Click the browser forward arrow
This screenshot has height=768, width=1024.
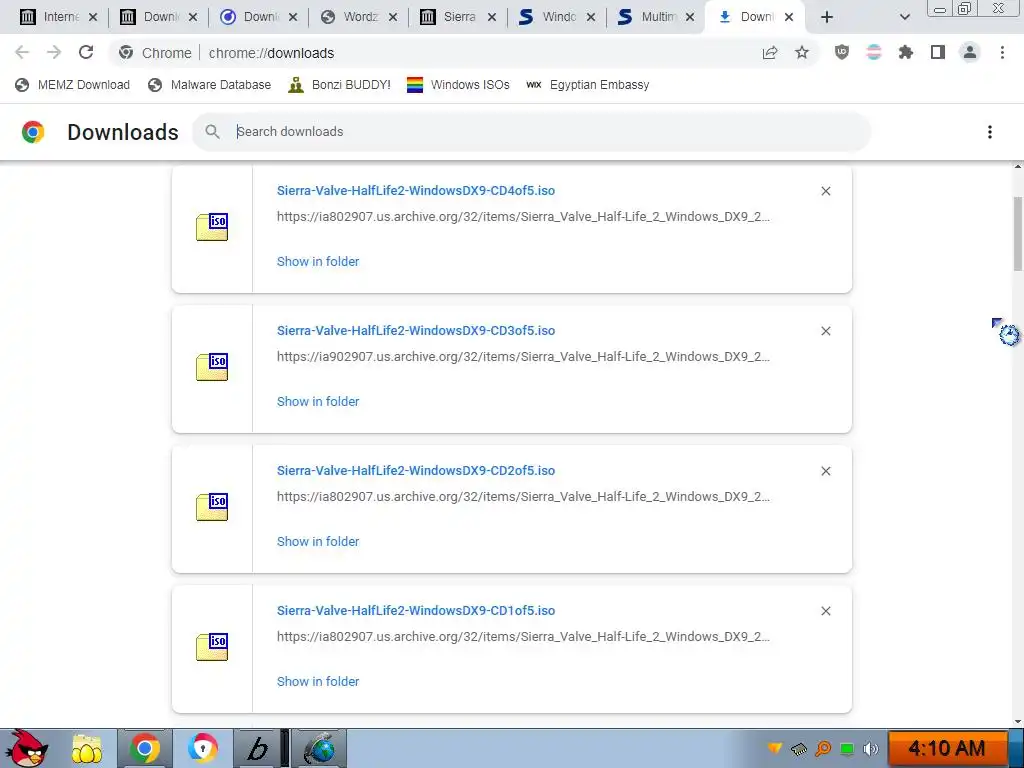click(54, 52)
